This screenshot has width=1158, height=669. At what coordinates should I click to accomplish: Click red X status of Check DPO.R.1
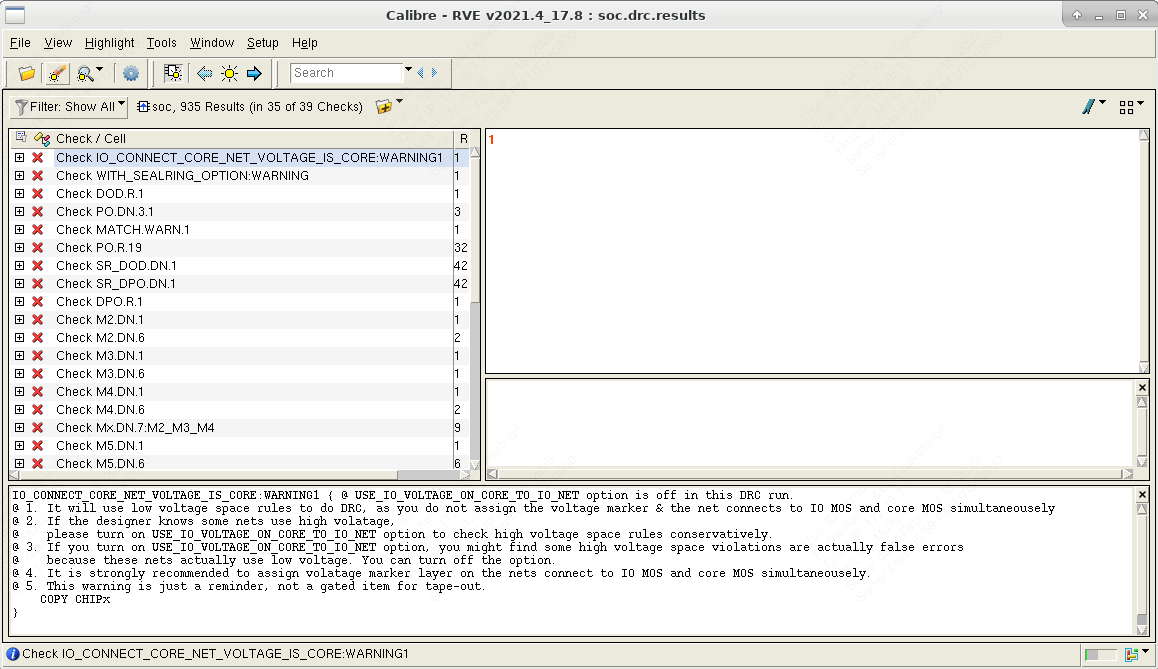coord(38,302)
